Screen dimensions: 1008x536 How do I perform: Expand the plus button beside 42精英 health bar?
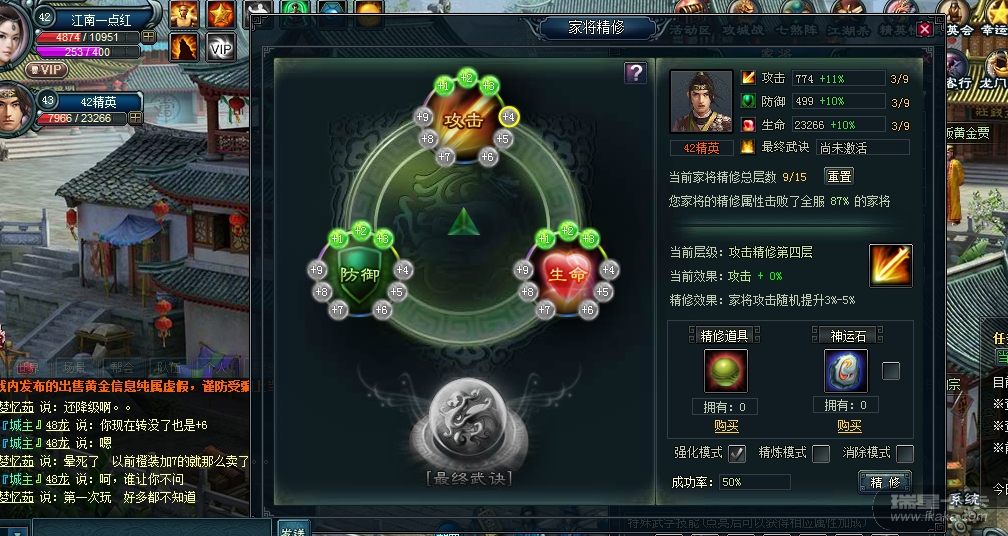tap(135, 118)
